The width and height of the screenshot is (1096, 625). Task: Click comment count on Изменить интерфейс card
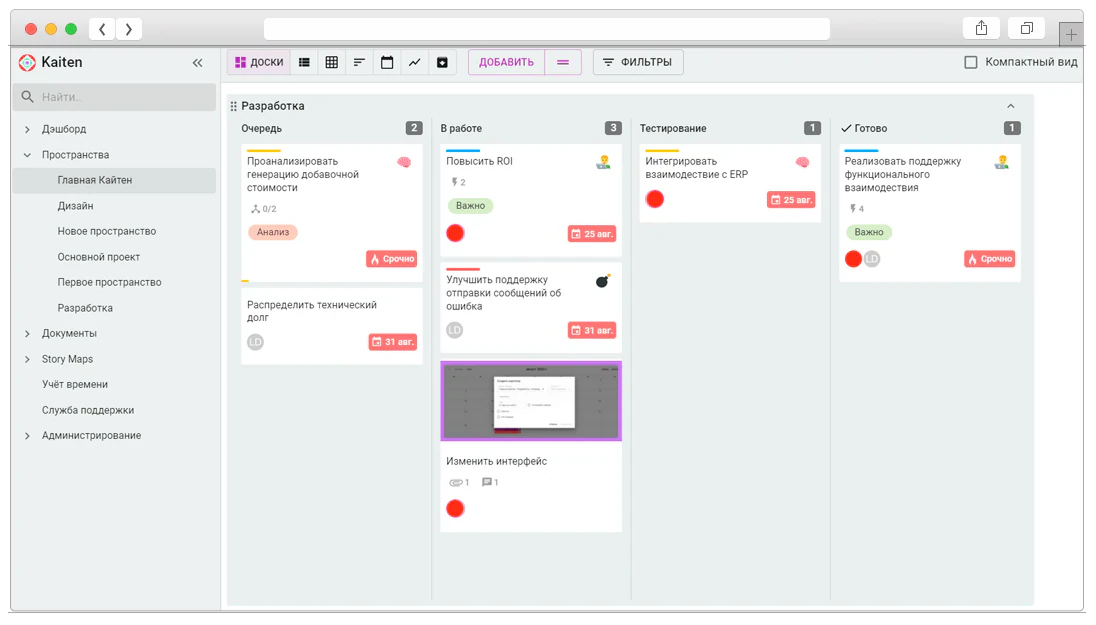pyautogui.click(x=490, y=482)
